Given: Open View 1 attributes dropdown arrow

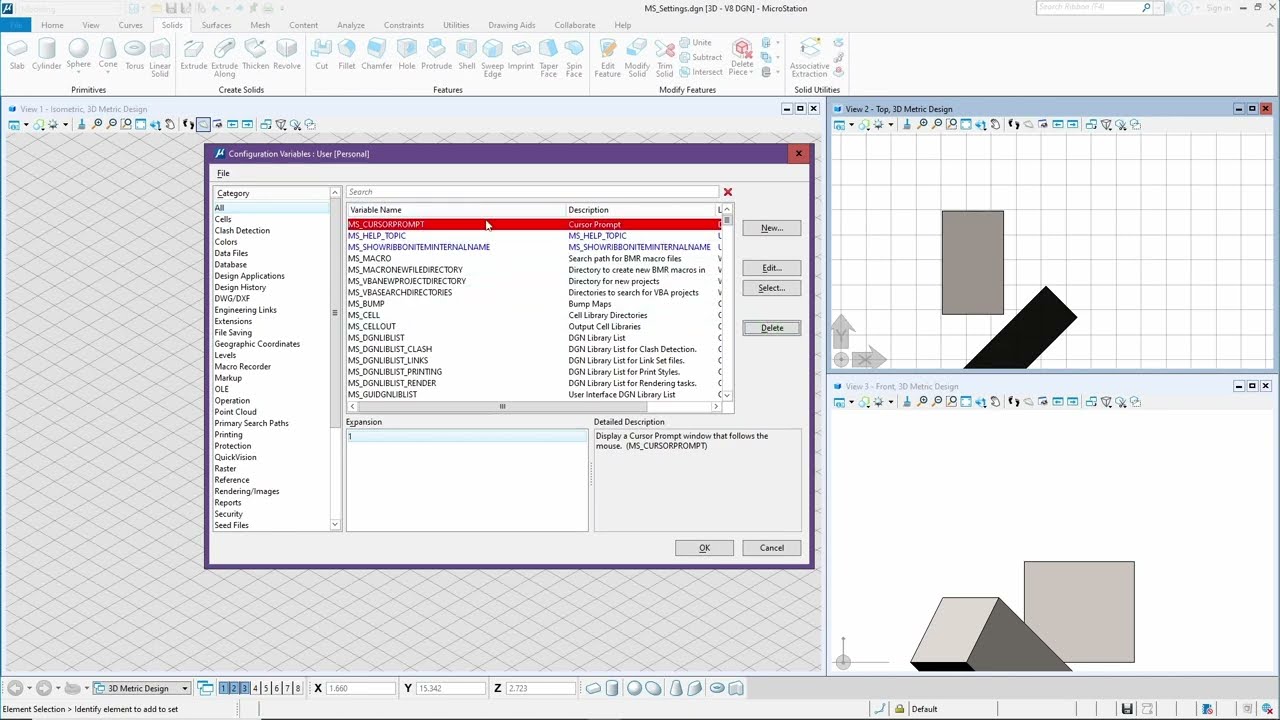Looking at the screenshot, I should (25, 125).
